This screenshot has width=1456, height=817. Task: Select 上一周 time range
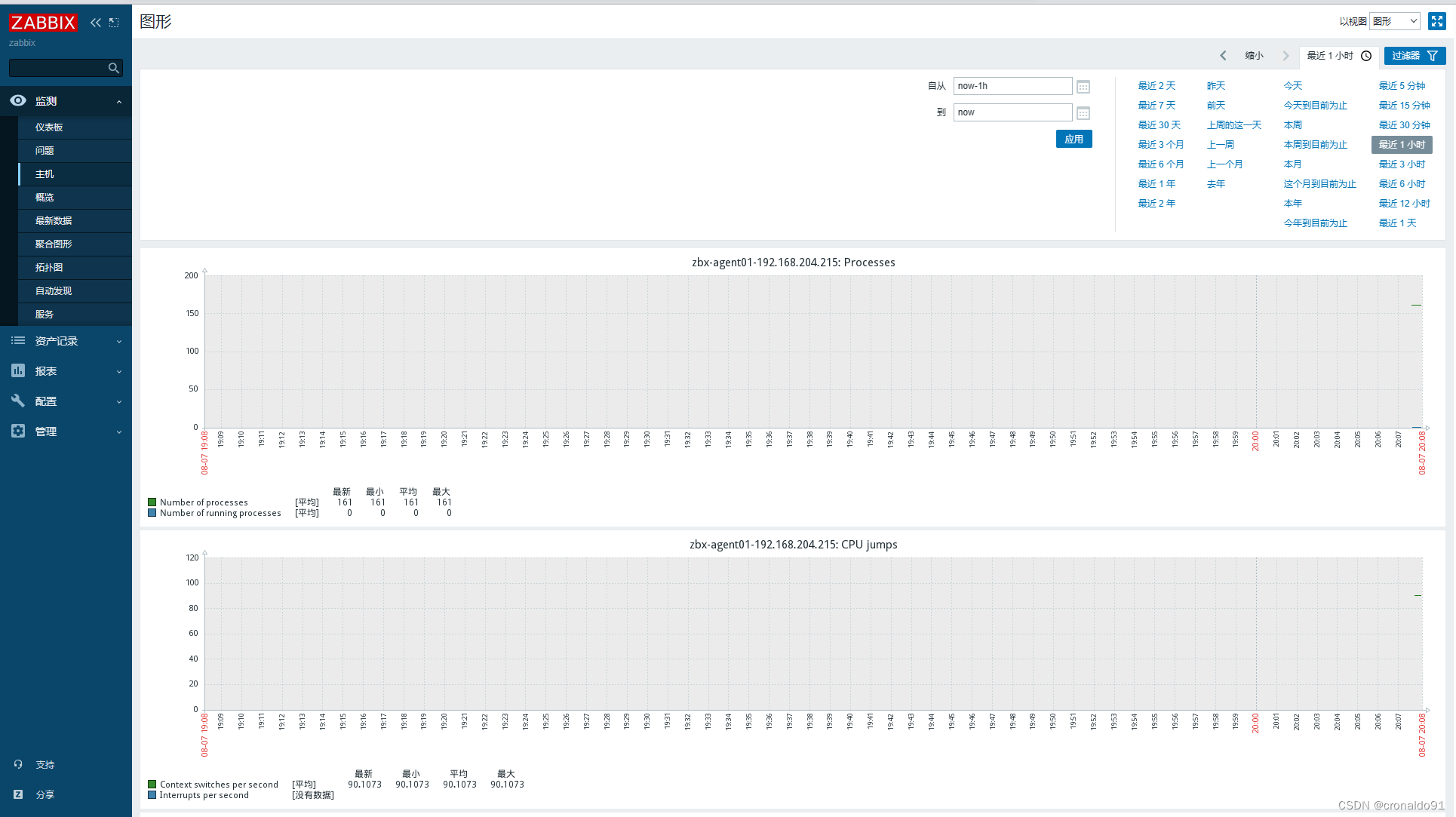1221,145
